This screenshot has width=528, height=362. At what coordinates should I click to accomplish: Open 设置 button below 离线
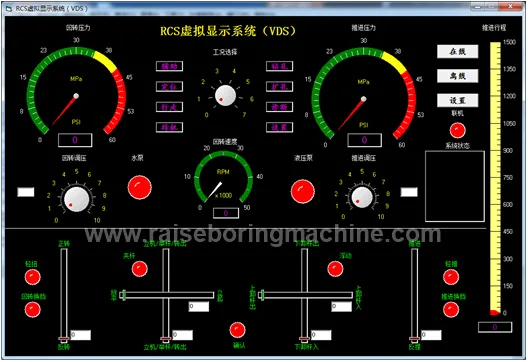pyautogui.click(x=457, y=100)
